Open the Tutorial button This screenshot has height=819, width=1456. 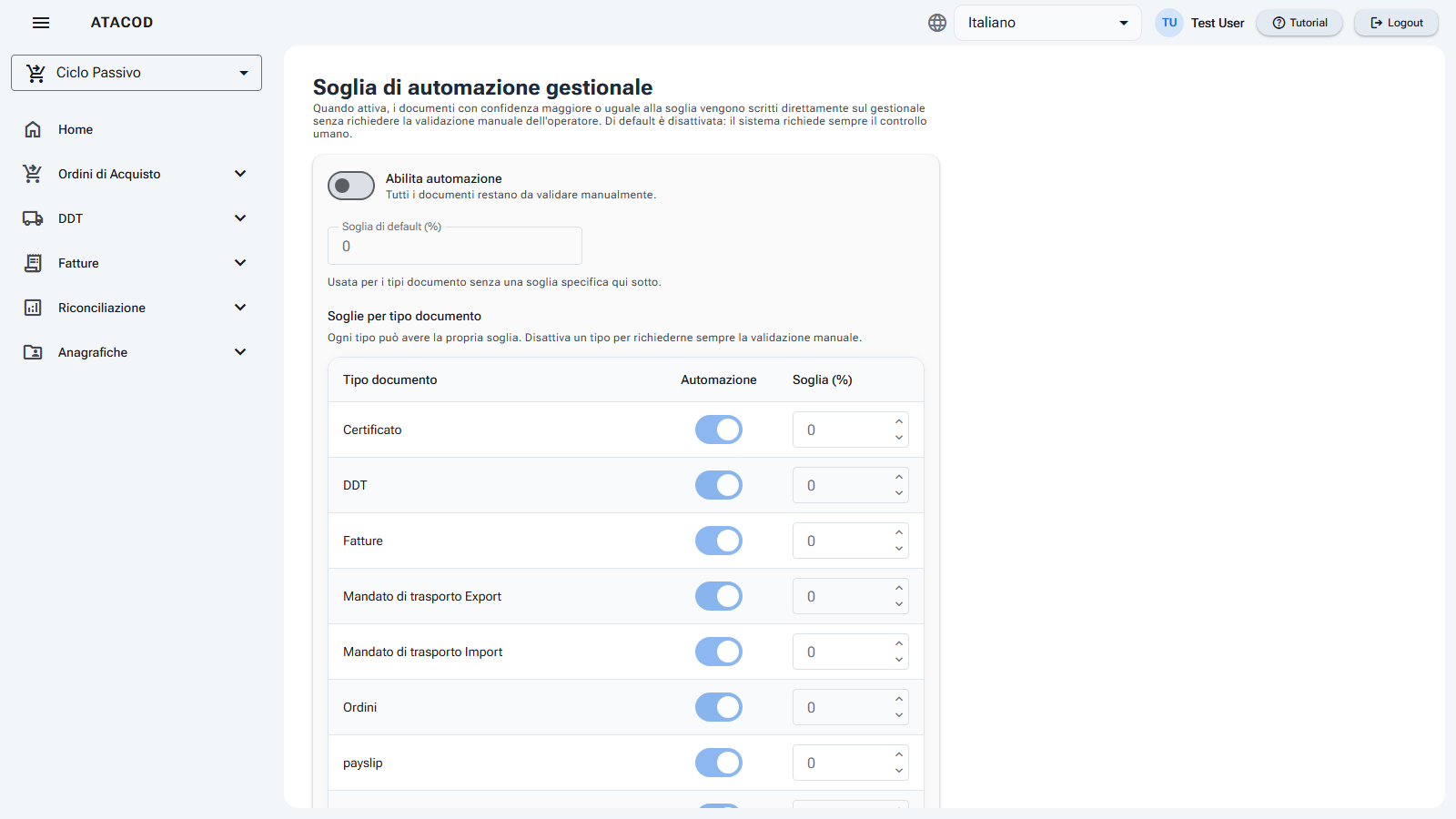tap(1299, 23)
